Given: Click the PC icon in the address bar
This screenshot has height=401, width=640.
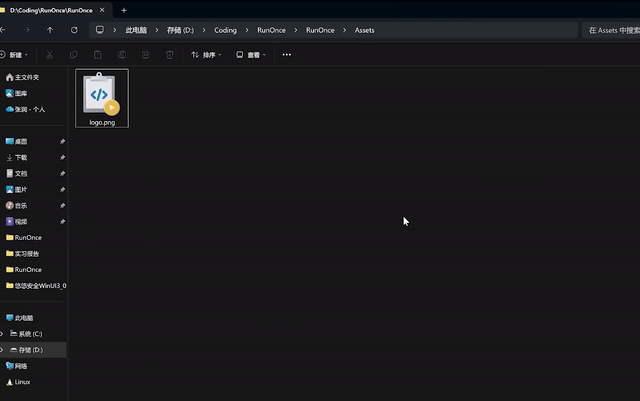Looking at the screenshot, I should point(100,30).
